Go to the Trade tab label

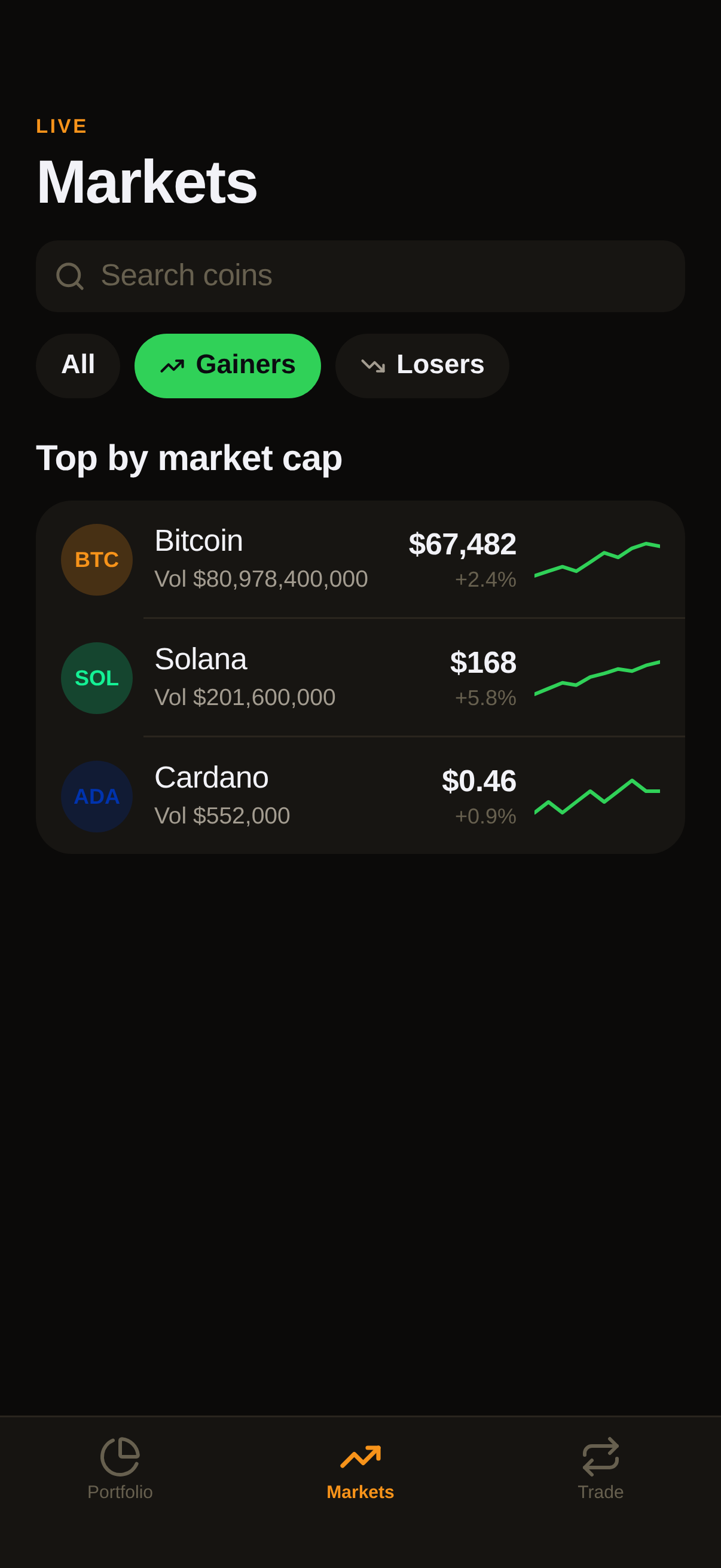(x=600, y=1492)
